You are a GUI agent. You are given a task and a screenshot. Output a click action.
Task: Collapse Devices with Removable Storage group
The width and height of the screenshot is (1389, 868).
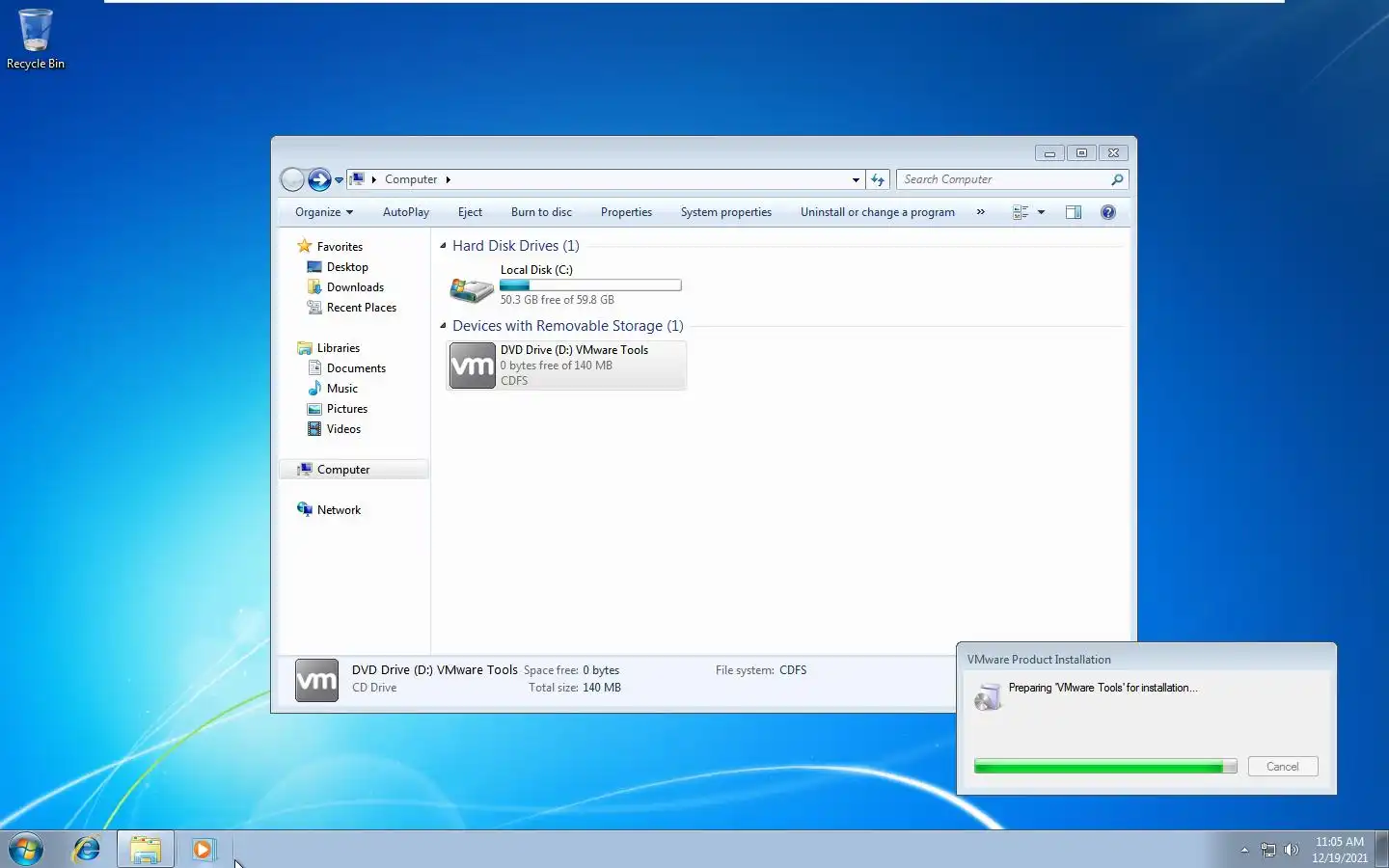[x=443, y=326]
